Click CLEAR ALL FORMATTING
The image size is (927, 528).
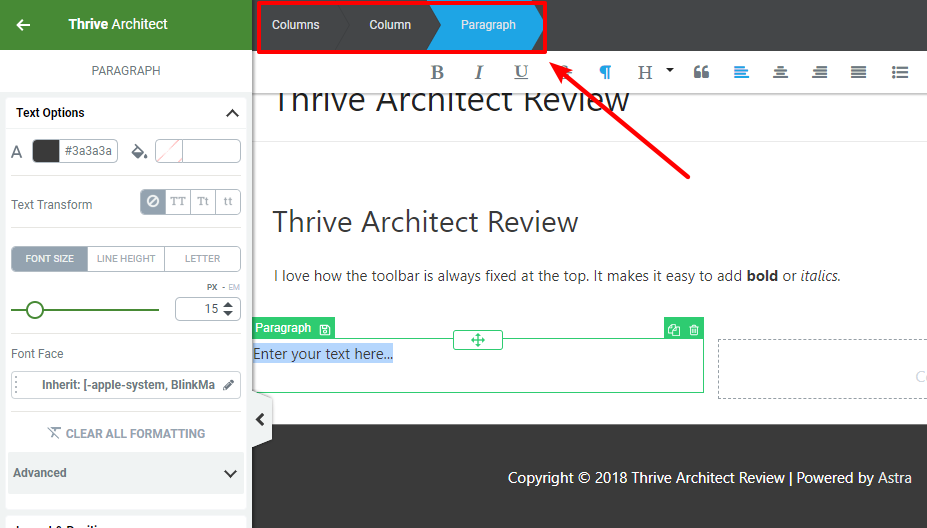(x=126, y=433)
